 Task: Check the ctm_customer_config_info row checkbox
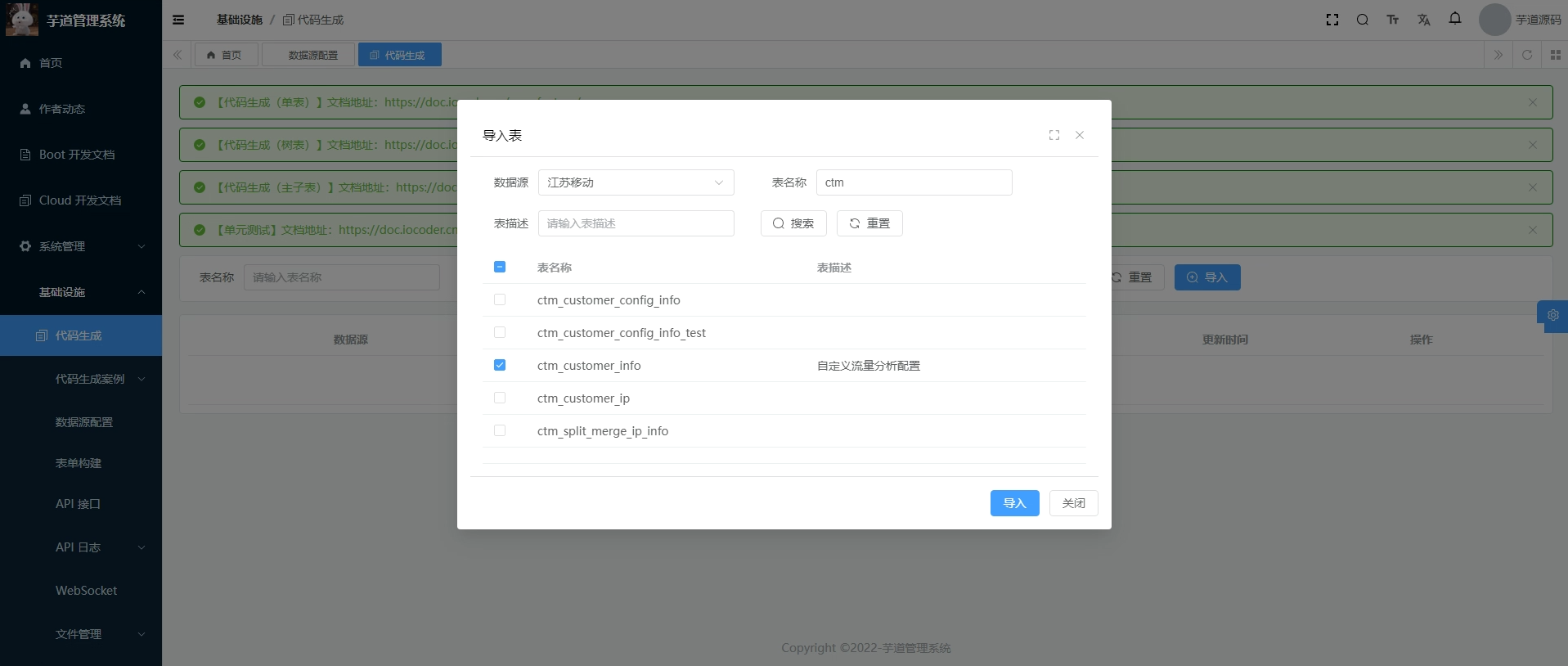point(500,300)
